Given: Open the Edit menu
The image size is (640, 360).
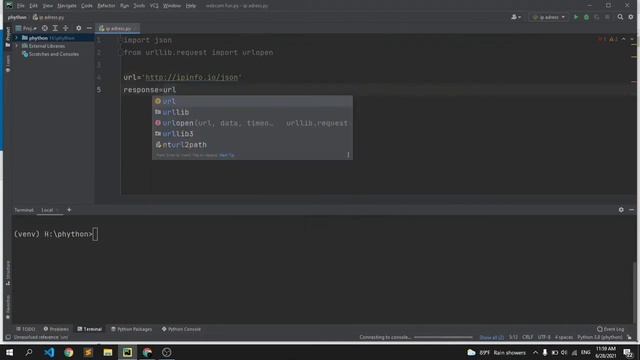Looking at the screenshot, I should [x=33, y=6].
